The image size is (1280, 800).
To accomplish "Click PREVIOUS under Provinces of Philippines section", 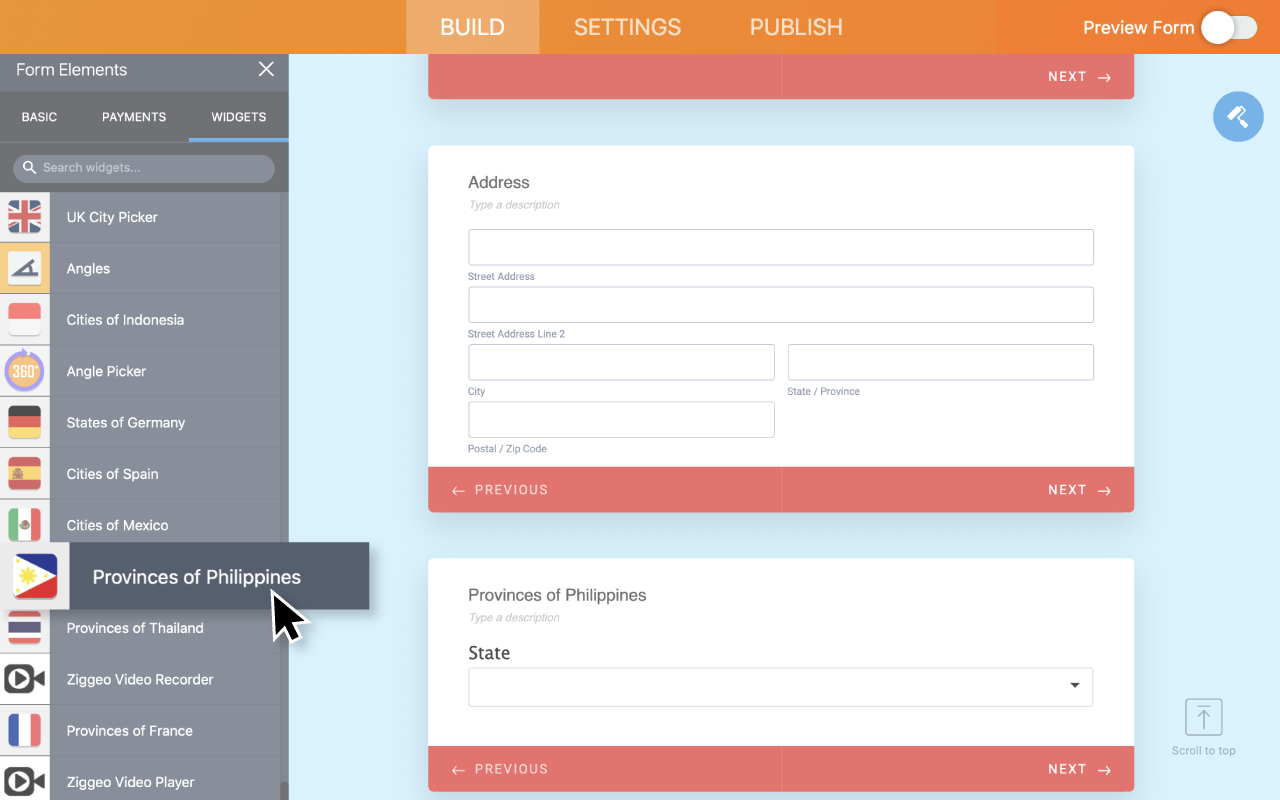I will [500, 769].
